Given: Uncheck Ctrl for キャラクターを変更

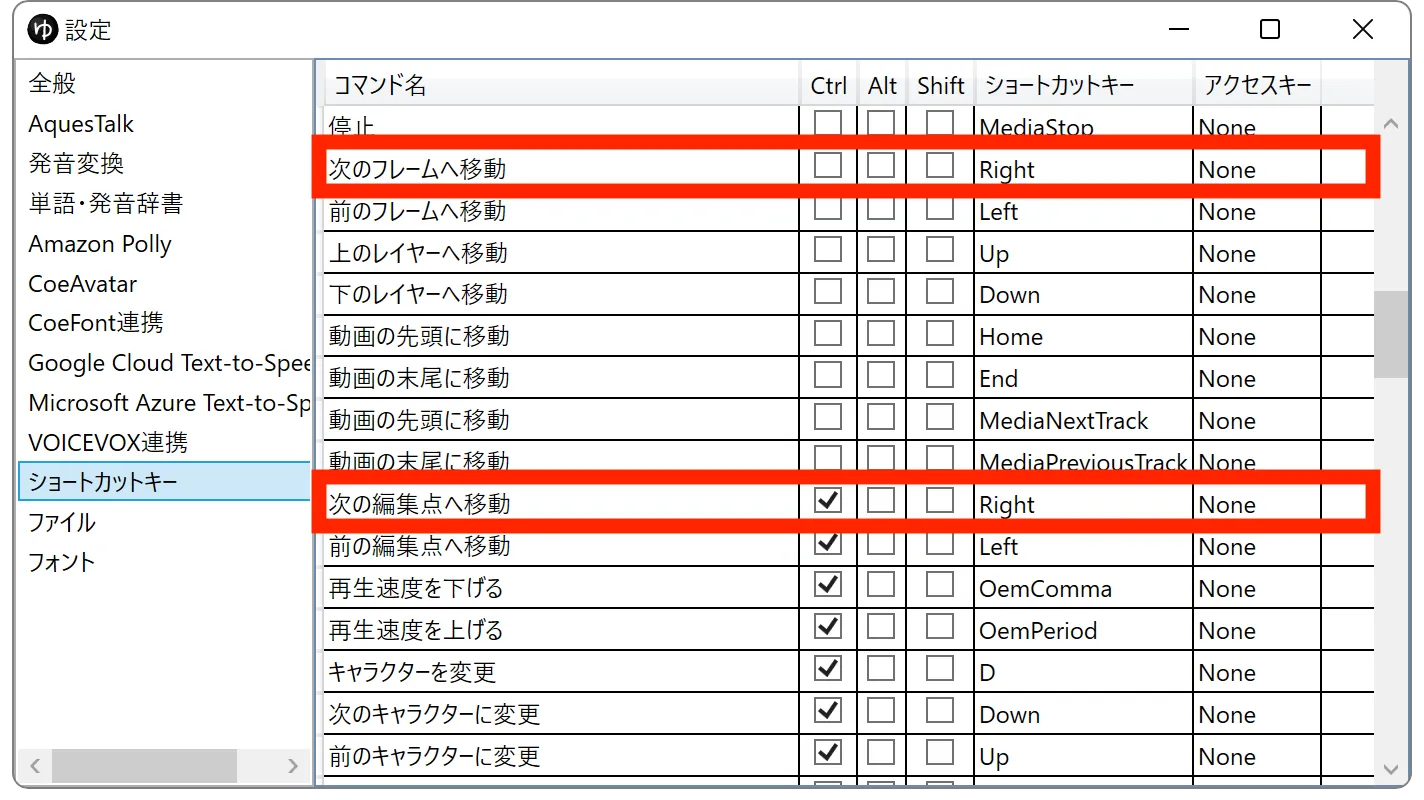Looking at the screenshot, I should 828,668.
